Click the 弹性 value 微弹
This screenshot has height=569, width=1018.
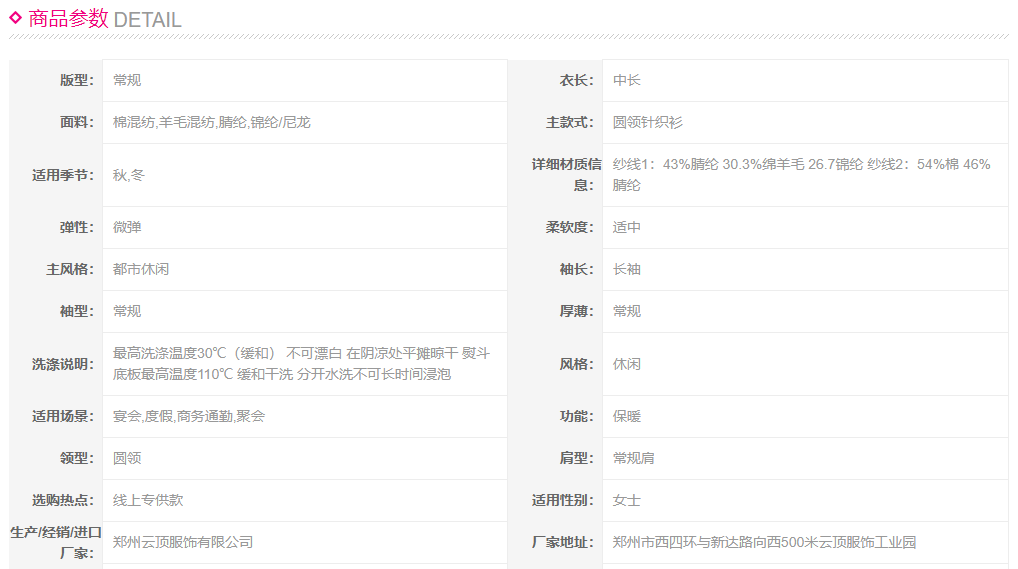point(127,227)
